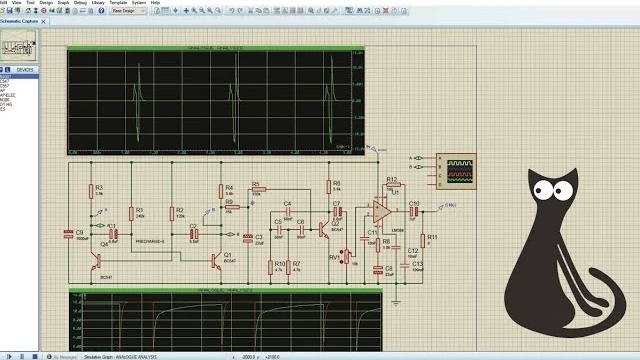Click the Undo toolbar icon

[231, 11]
